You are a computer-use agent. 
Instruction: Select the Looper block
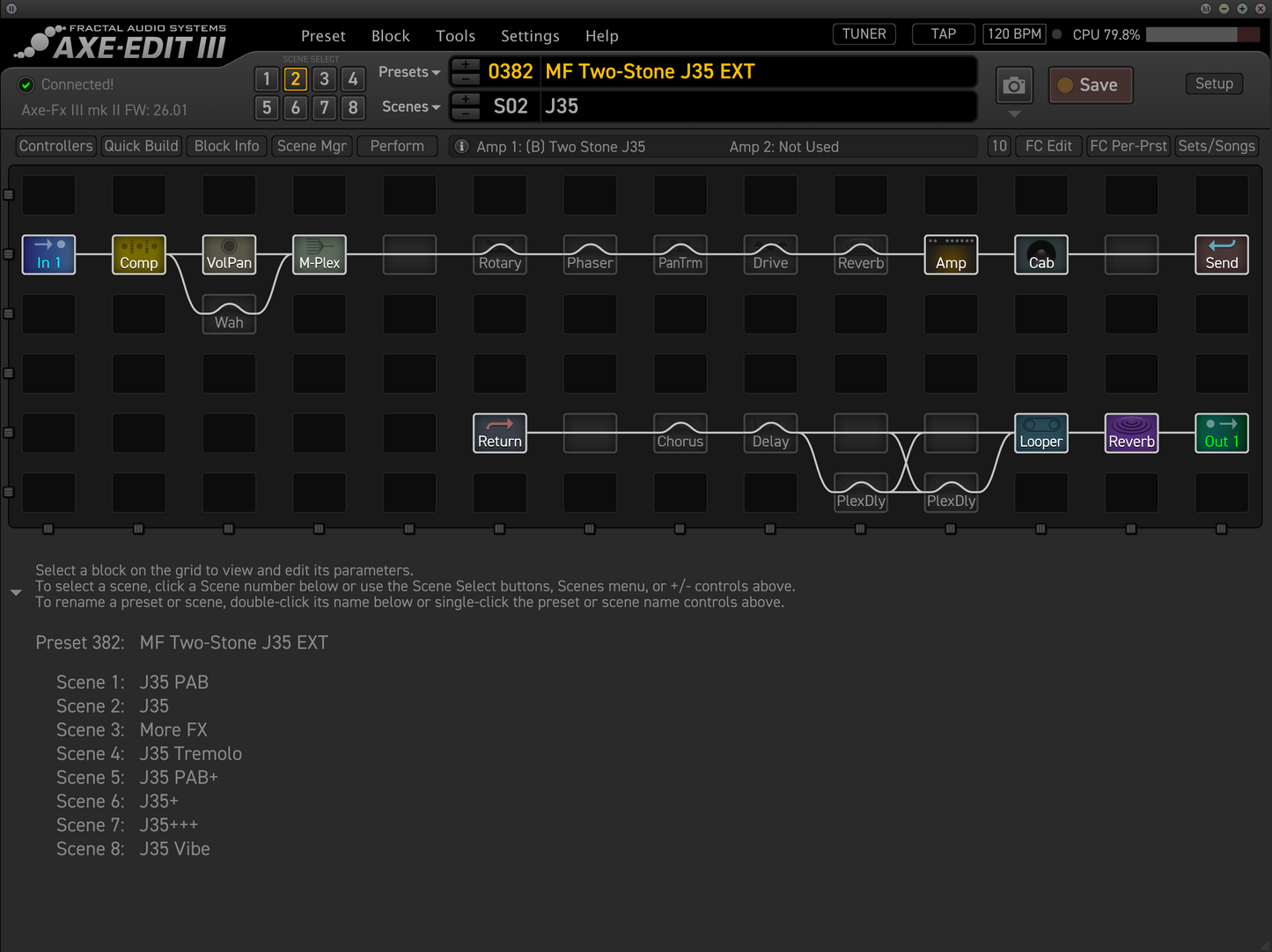pos(1041,433)
